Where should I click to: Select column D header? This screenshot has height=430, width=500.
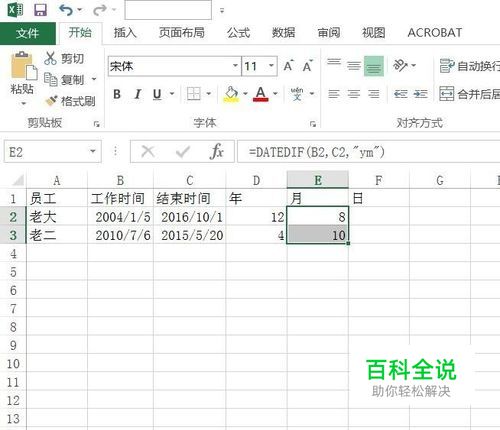pos(256,180)
